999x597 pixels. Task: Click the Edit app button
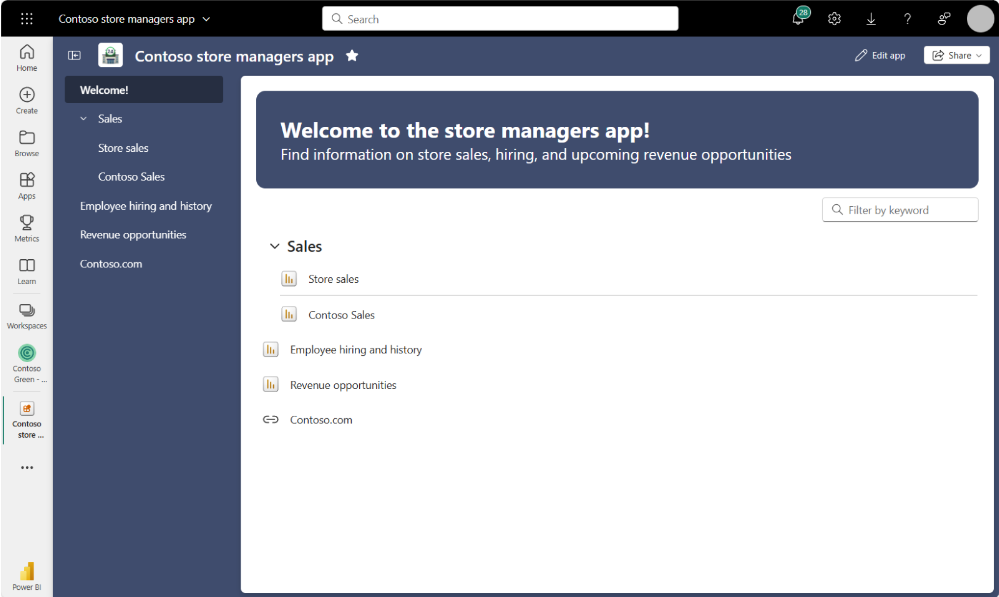(x=880, y=55)
